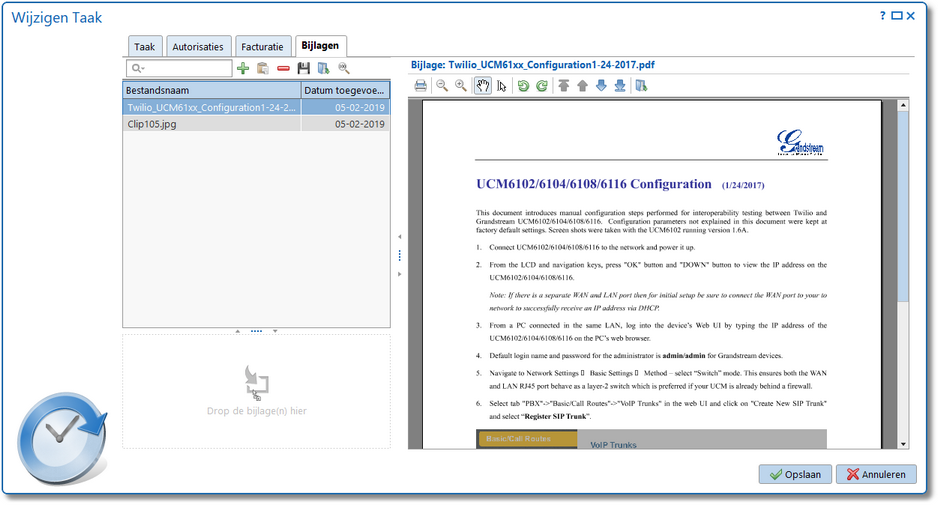Collapse the list panel with the left splitter arrow
The height and width of the screenshot is (505, 938).
tap(400, 237)
